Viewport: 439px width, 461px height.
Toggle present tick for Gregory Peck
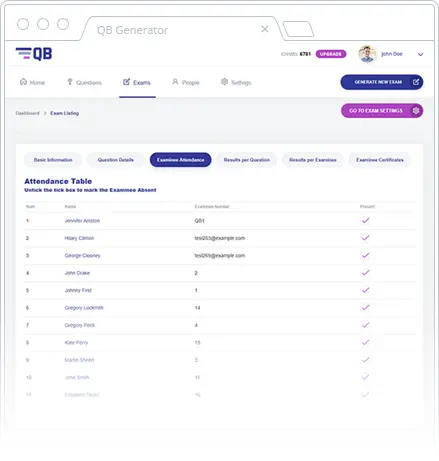tap(365, 325)
